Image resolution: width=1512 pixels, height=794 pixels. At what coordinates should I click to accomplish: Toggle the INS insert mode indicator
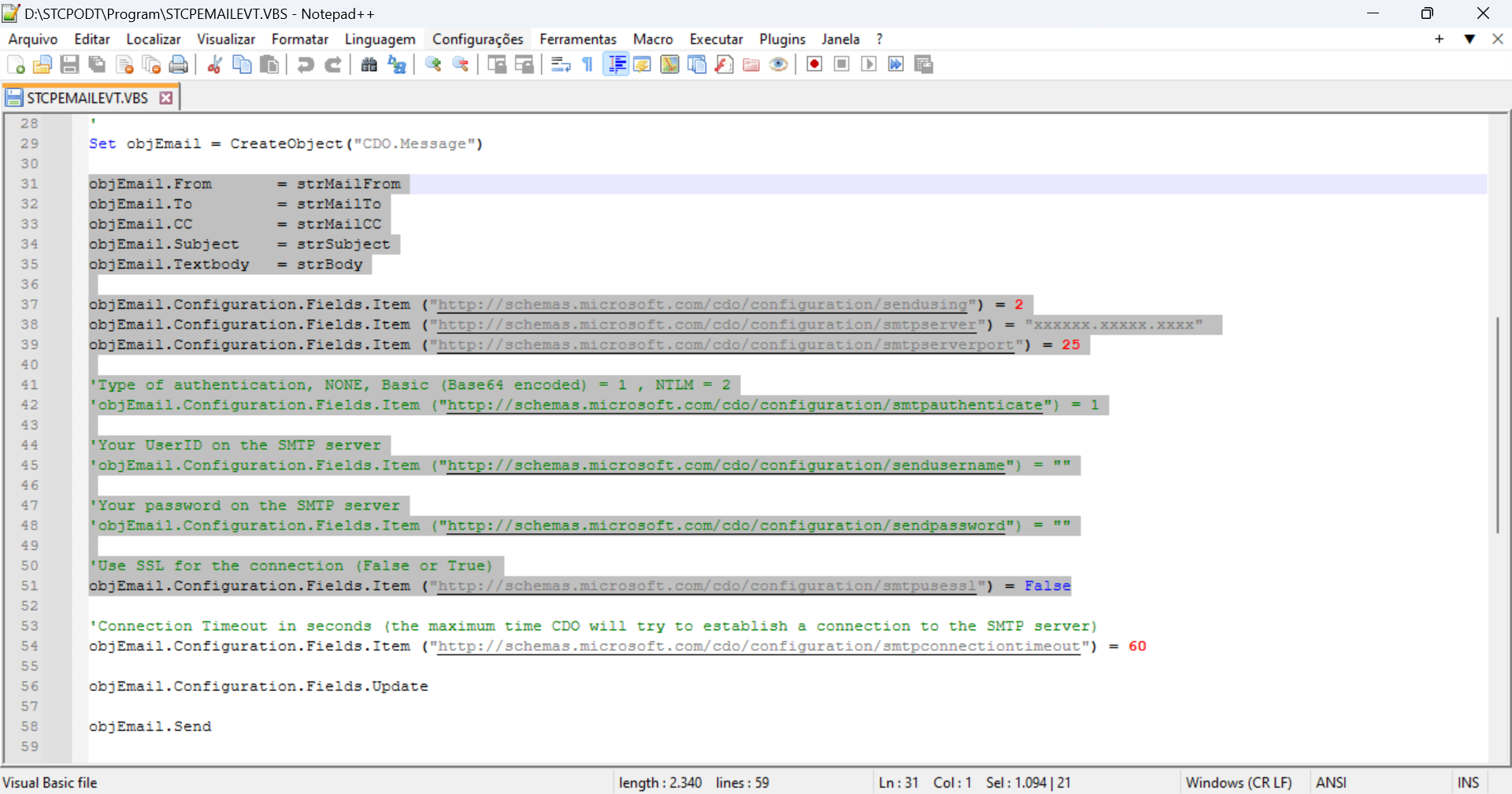[x=1468, y=783]
